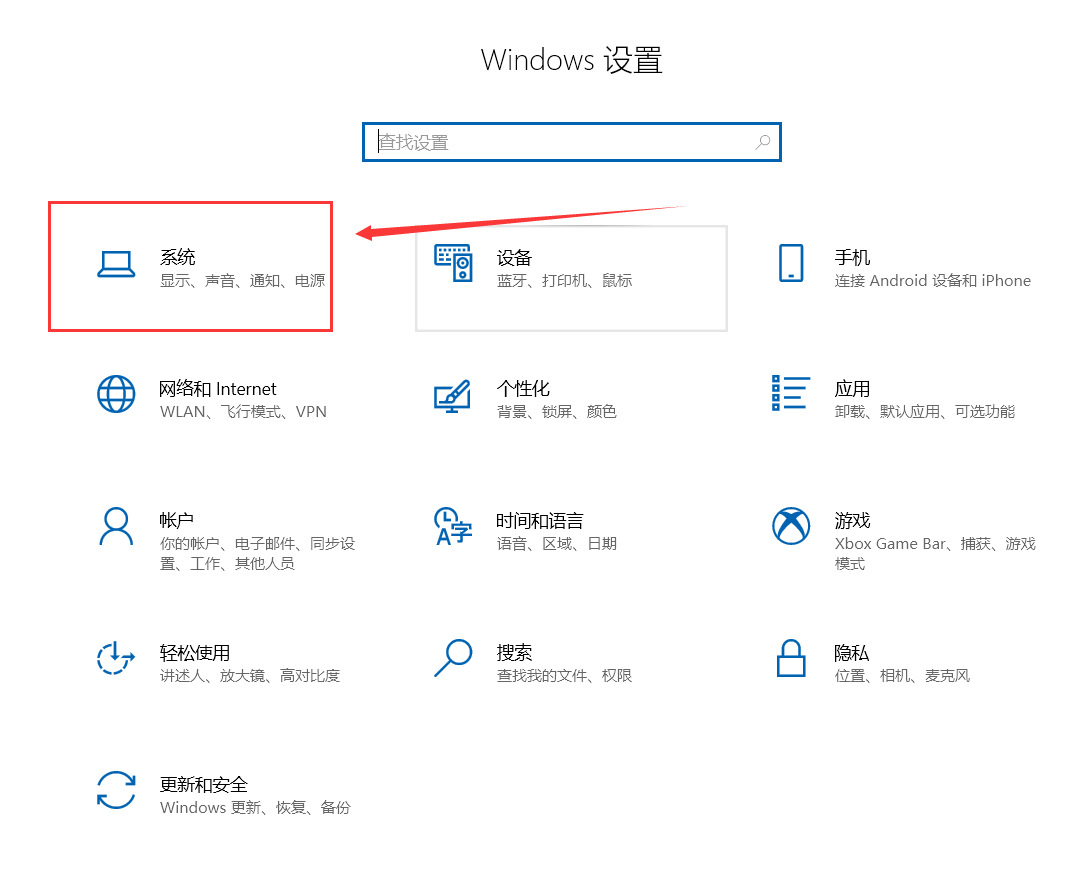Open the 隐私 settings title

[852, 652]
